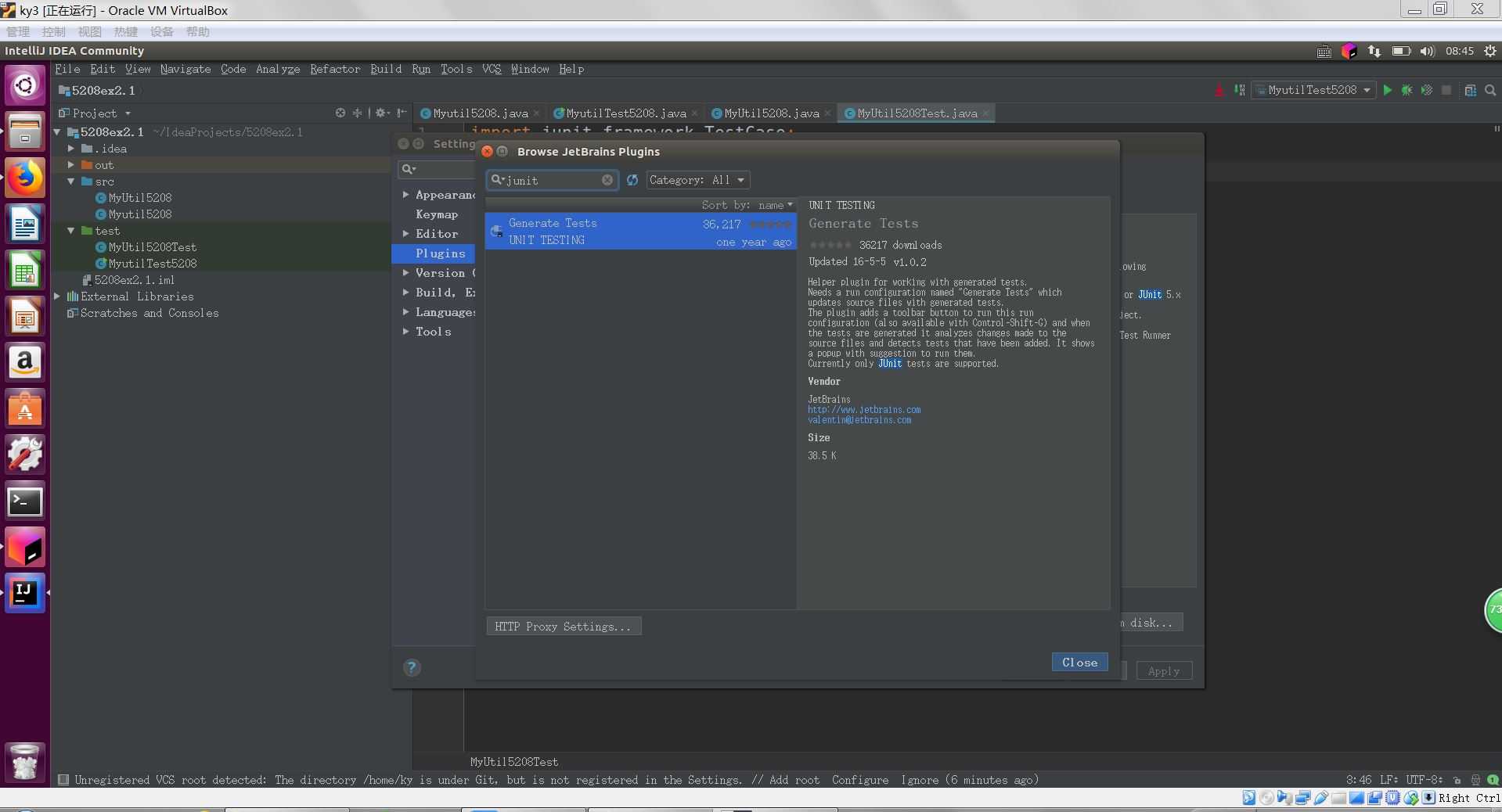Open the Analyze menu
Viewport: 1502px width, 812px height.
tap(278, 69)
